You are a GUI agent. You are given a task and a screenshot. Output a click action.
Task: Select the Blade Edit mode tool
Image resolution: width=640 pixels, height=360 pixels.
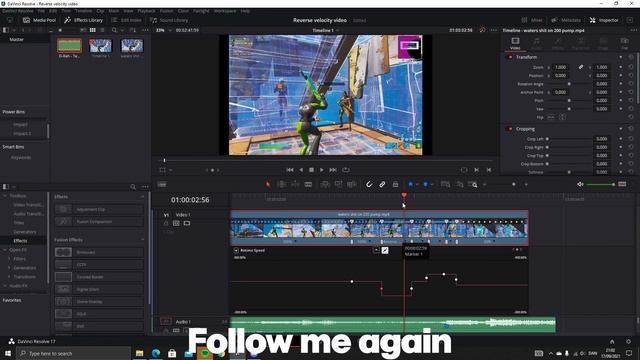point(308,184)
